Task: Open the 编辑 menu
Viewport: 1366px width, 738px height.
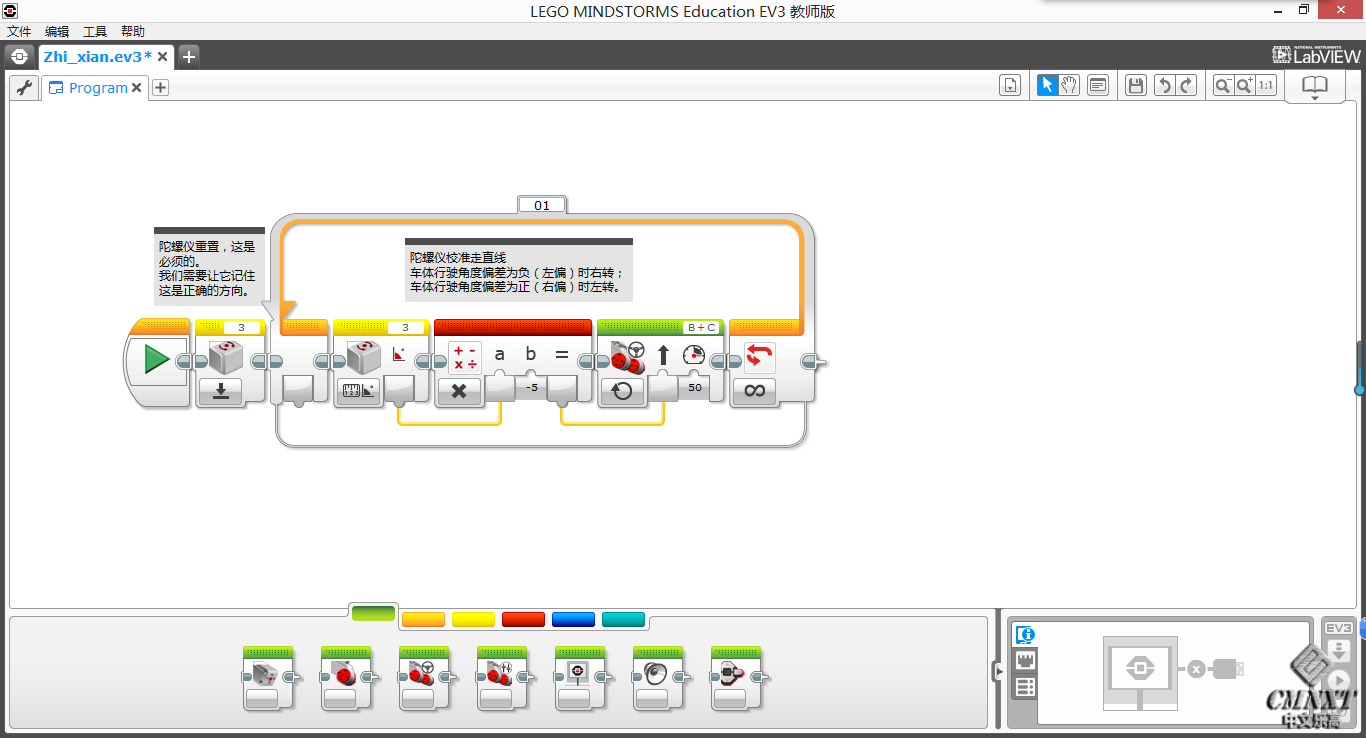Action: (57, 32)
